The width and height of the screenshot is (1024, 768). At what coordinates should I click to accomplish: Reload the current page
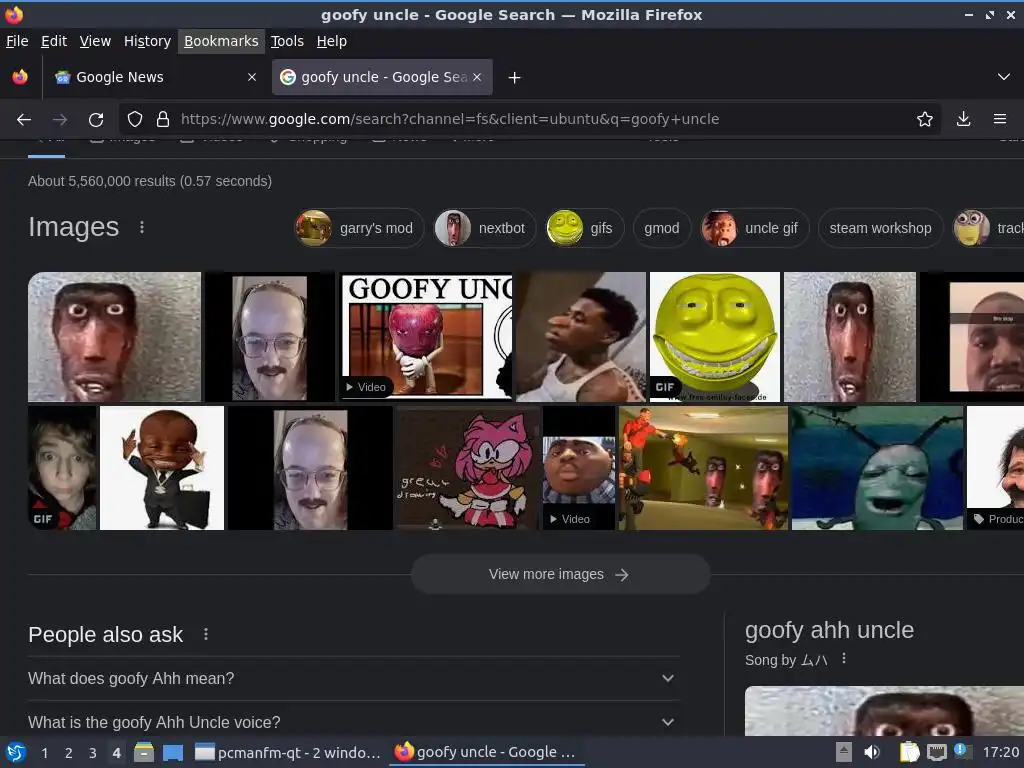96,120
